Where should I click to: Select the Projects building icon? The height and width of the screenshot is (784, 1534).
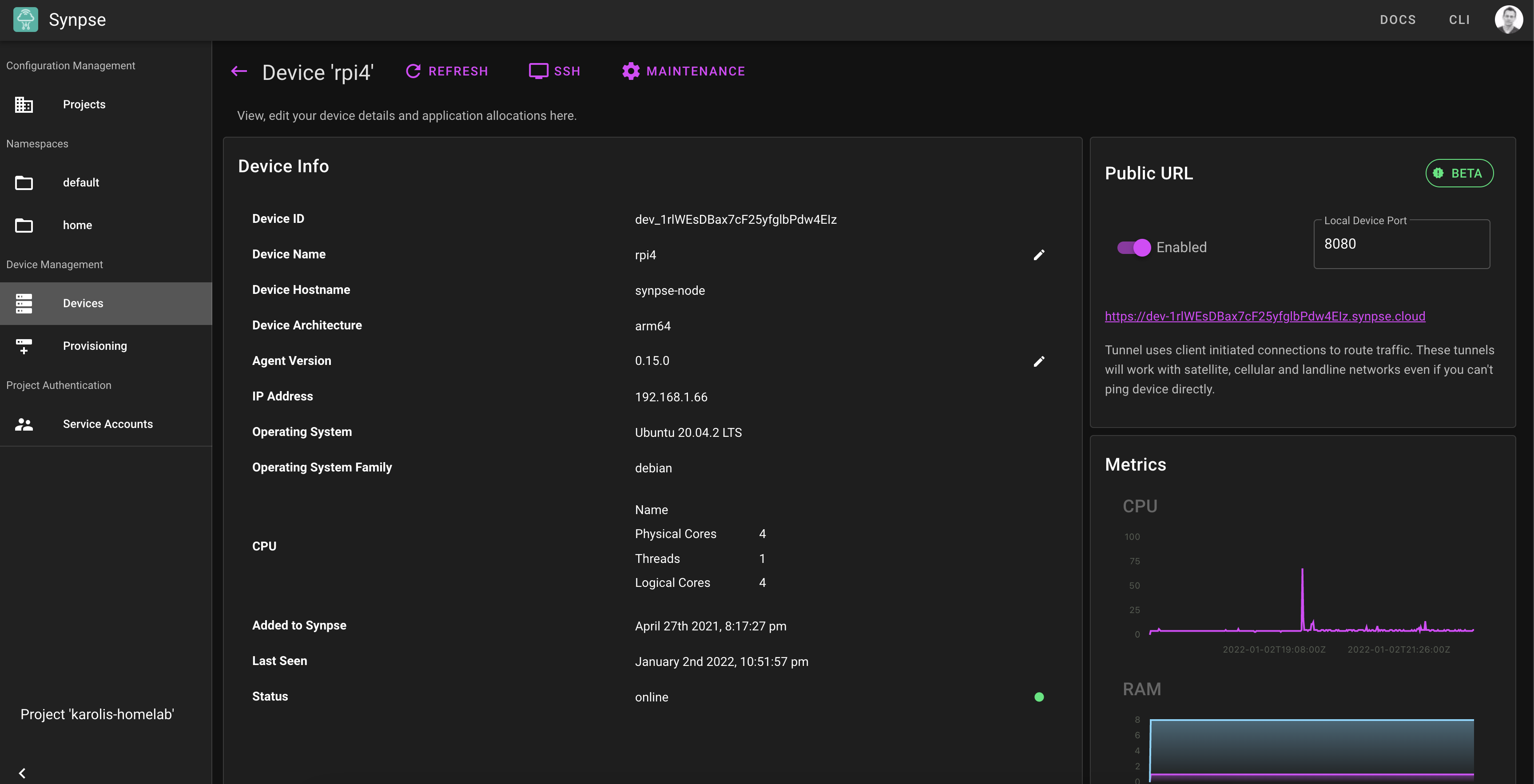24,104
